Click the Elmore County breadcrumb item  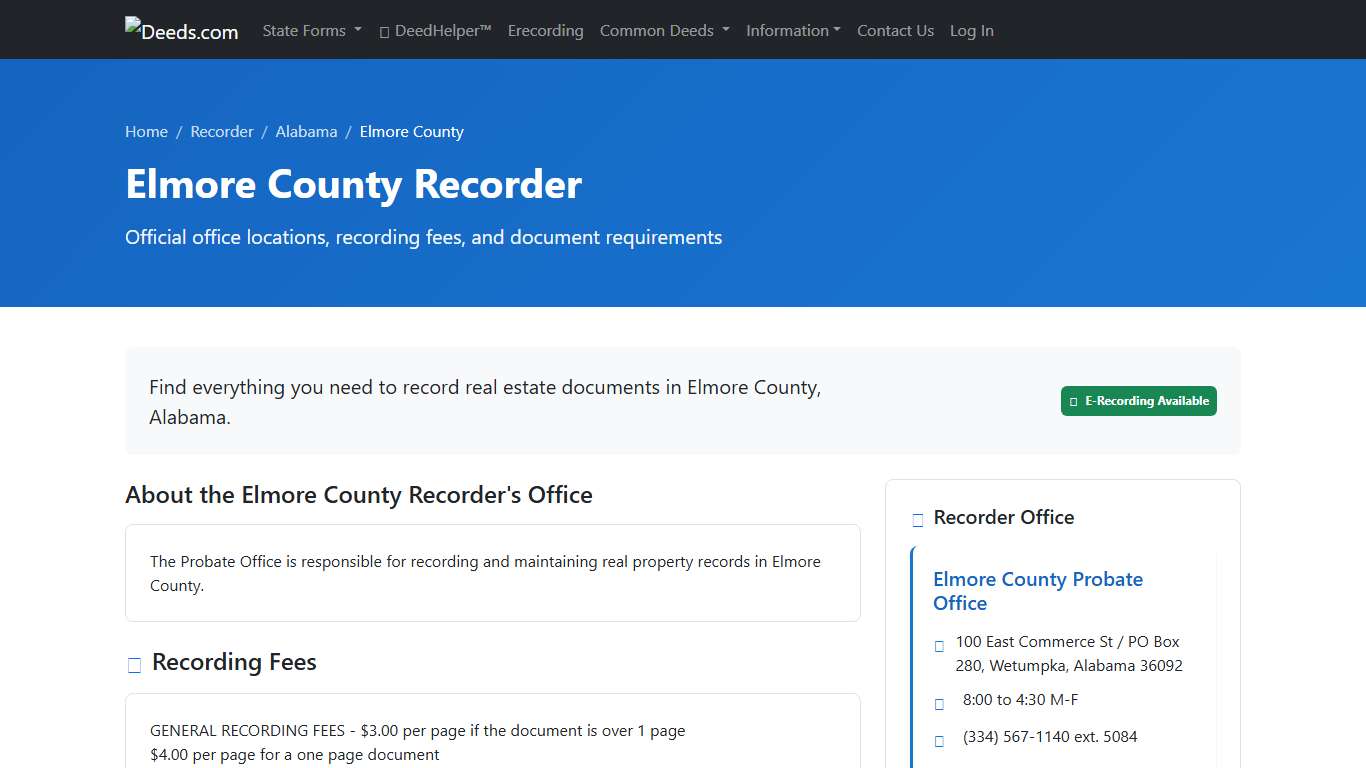(x=411, y=131)
